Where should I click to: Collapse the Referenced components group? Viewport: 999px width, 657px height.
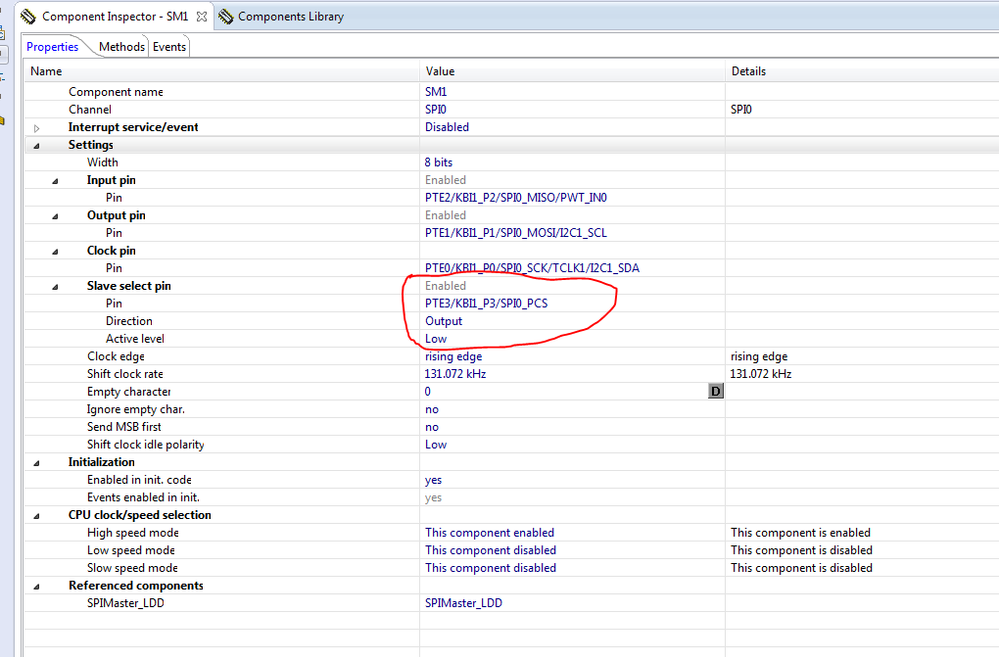36,586
